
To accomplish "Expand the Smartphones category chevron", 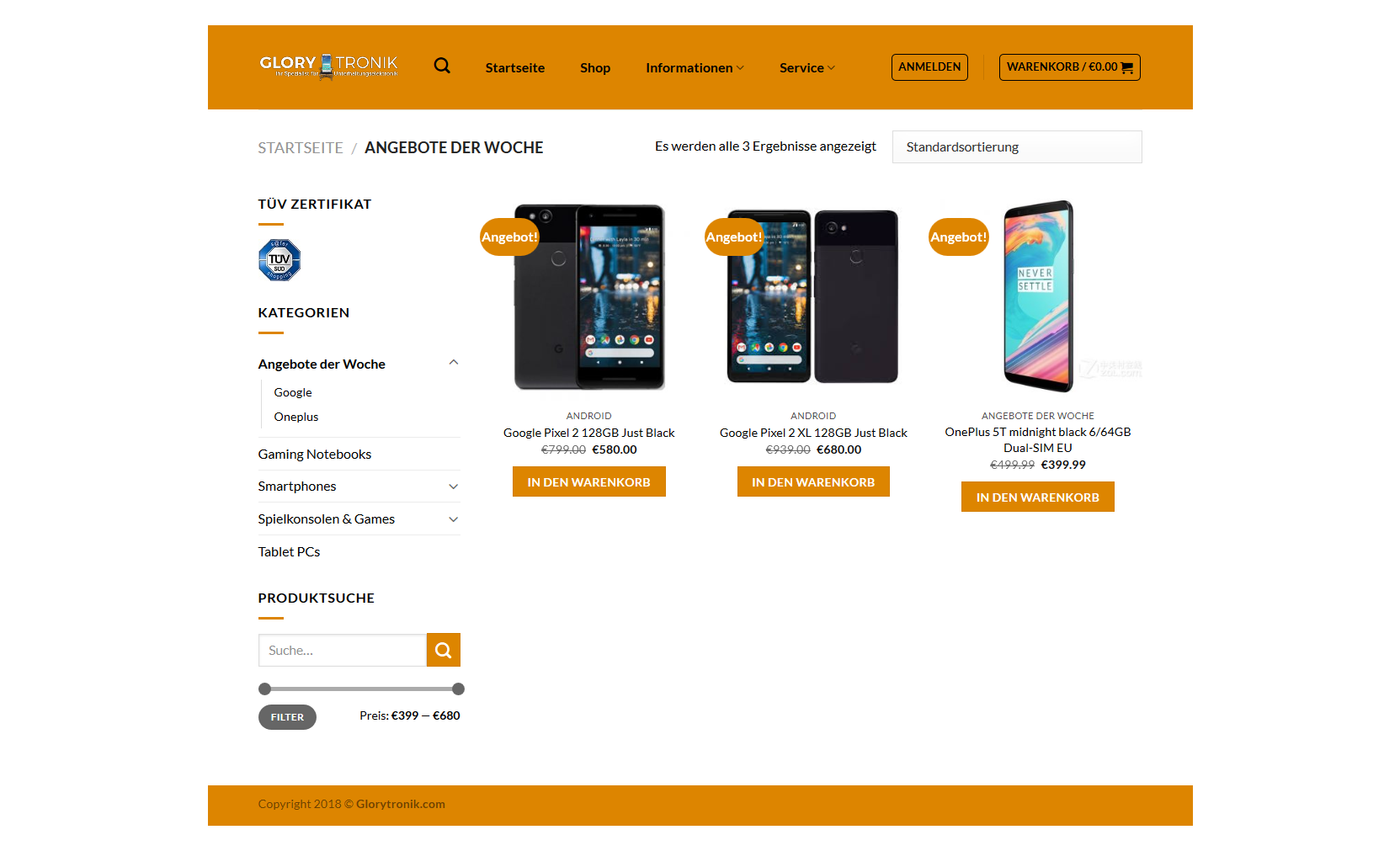I will click(x=454, y=487).
